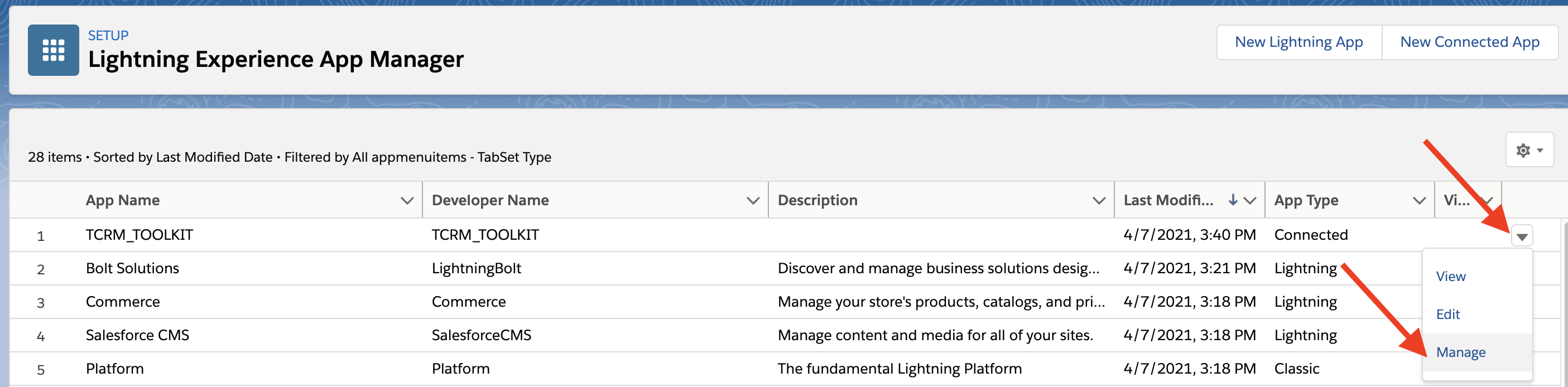Open the Description column chevron menu
The height and width of the screenshot is (387, 1568).
[1098, 200]
